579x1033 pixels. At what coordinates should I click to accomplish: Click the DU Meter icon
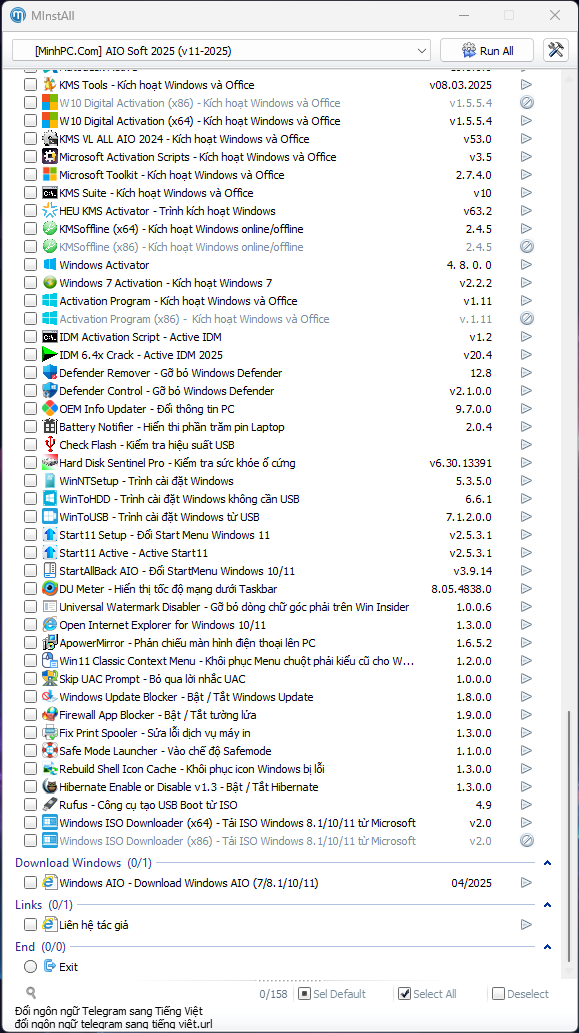pyautogui.click(x=50, y=589)
